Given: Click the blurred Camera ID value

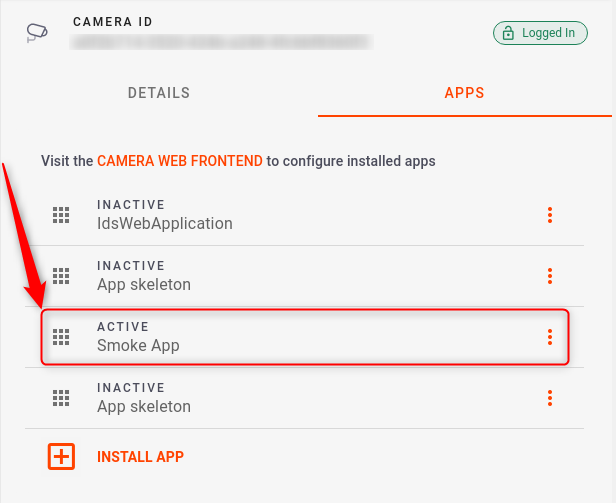Looking at the screenshot, I should 221,42.
